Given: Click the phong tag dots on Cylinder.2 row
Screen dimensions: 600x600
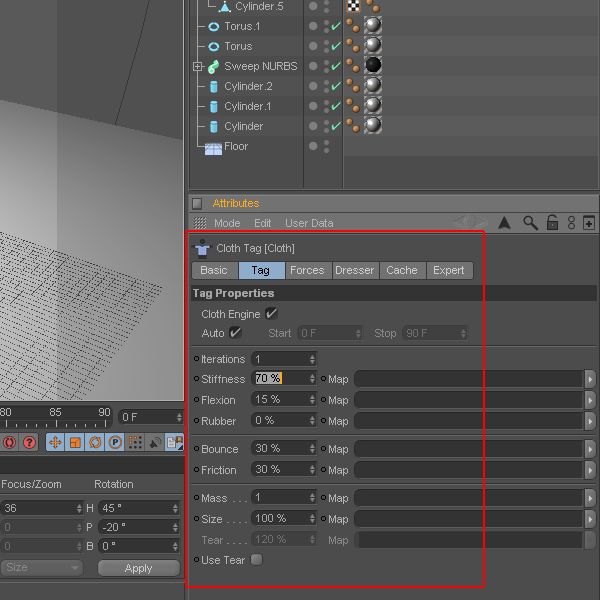Looking at the screenshot, I should tap(352, 85).
